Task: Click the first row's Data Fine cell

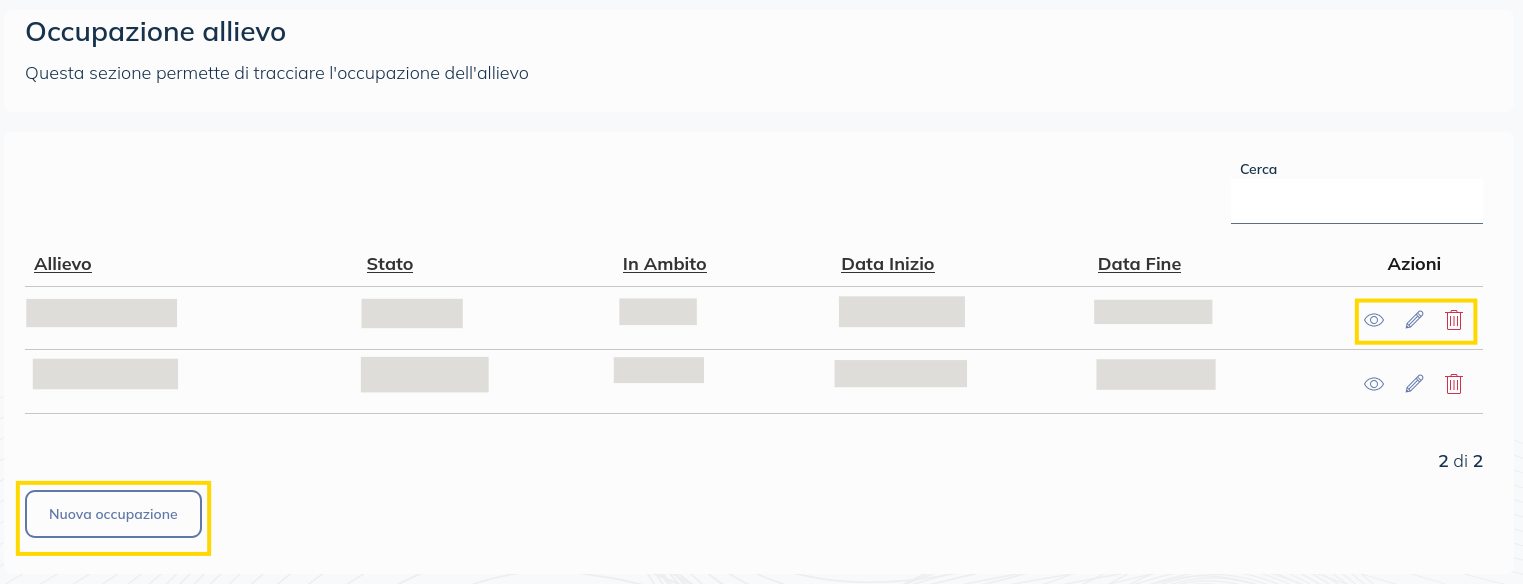Action: click(x=1153, y=312)
